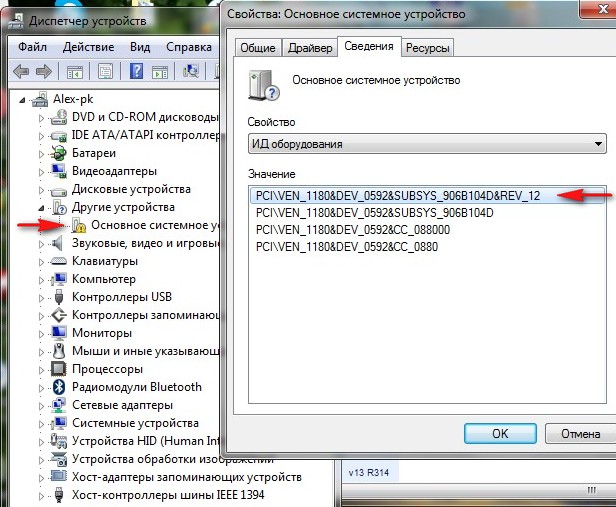Click the Back arrow in the toolbar

point(20,71)
